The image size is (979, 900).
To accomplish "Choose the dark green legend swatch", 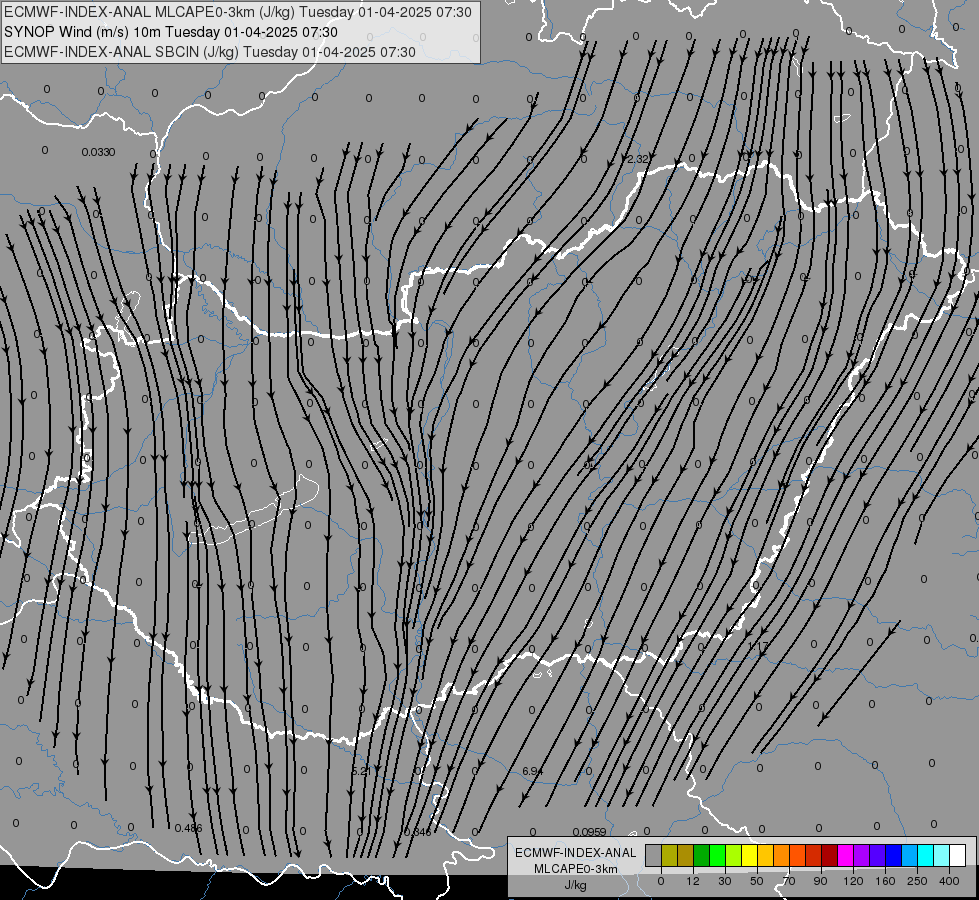I will 702,855.
